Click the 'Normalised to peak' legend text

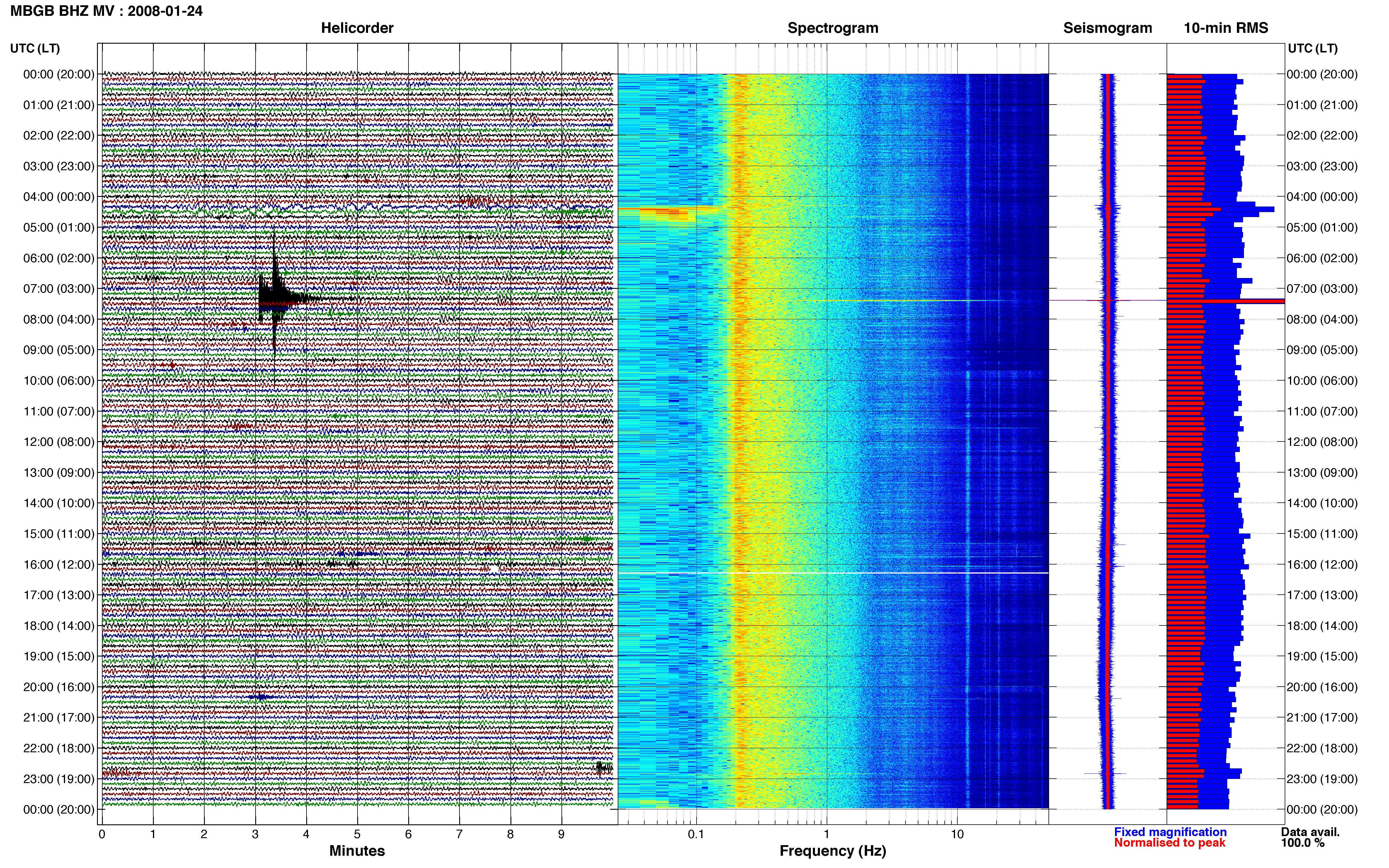[1170, 843]
